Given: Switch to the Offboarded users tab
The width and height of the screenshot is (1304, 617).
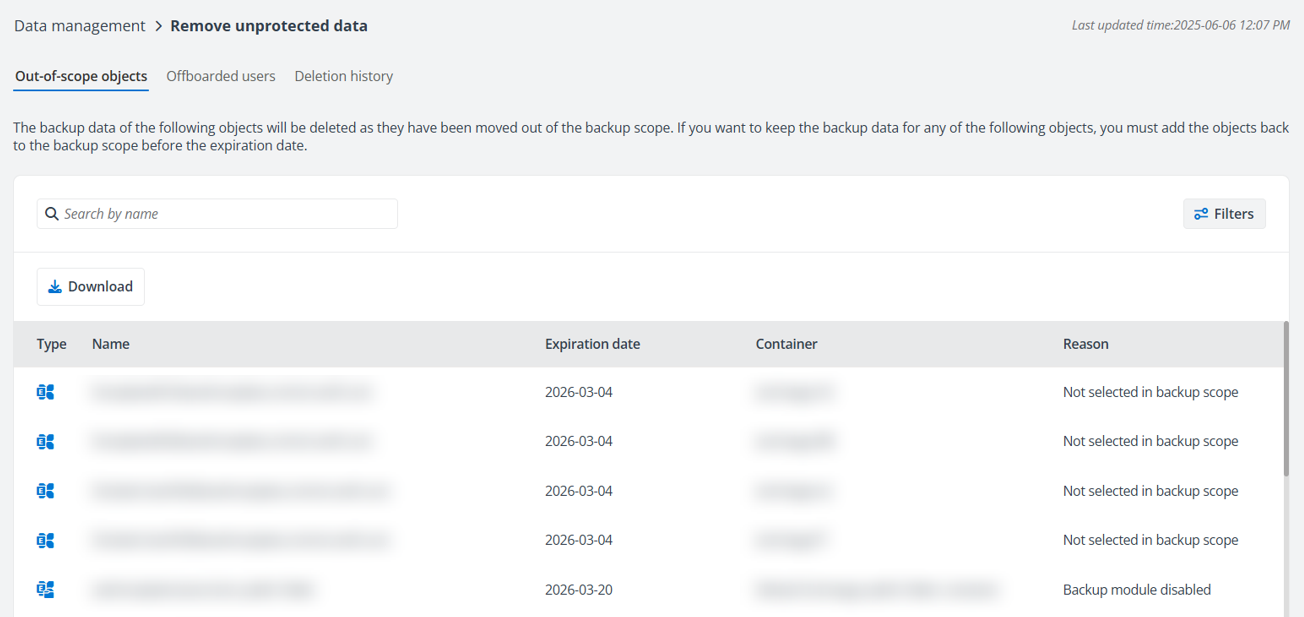Looking at the screenshot, I should (220, 76).
